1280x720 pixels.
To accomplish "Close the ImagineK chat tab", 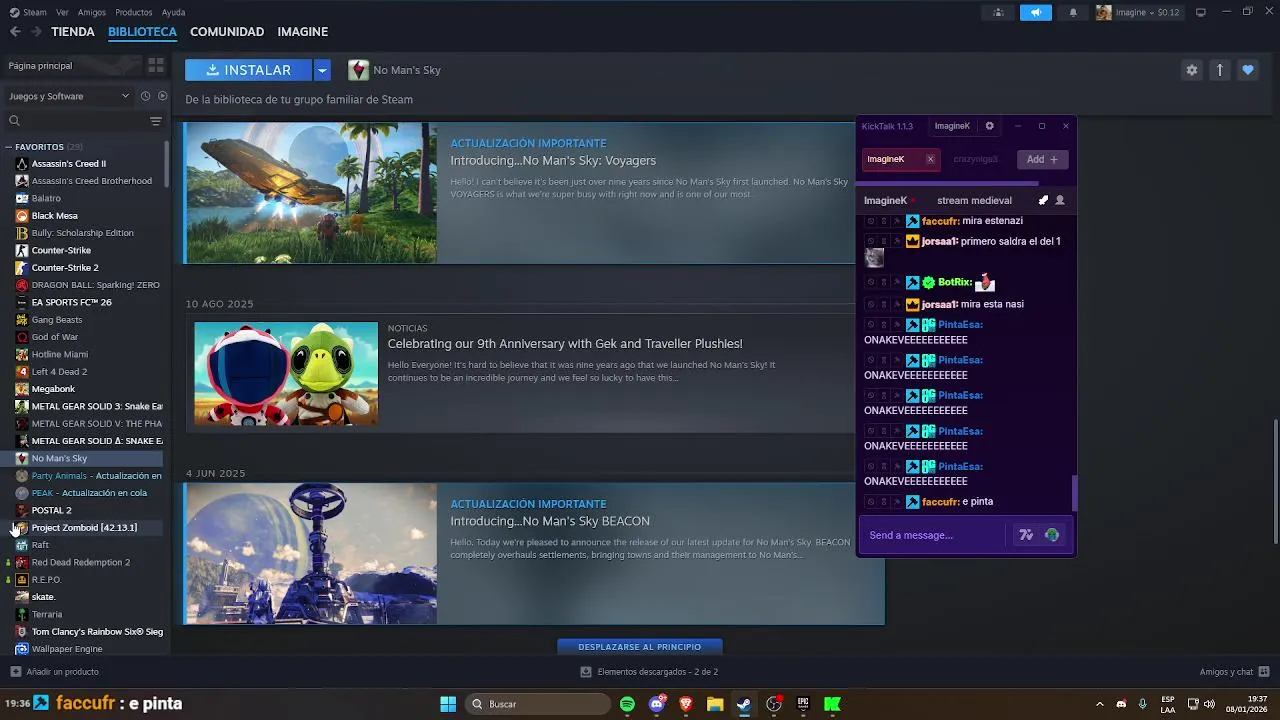I will tap(930, 159).
